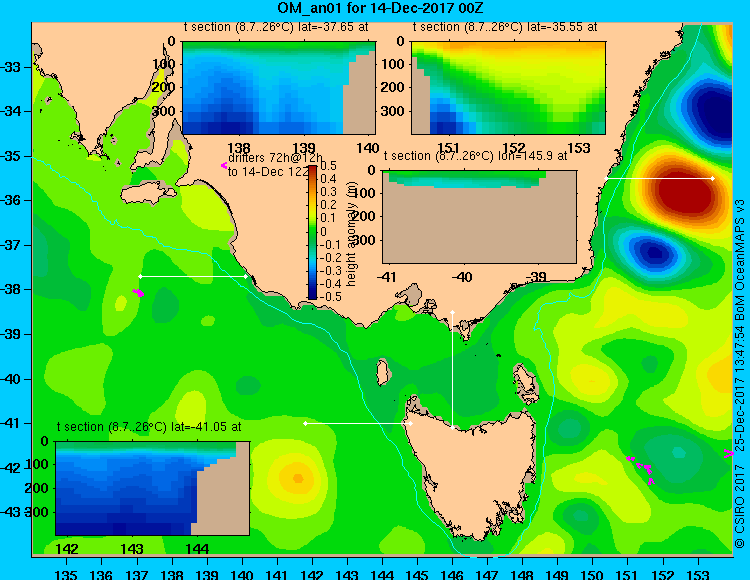This screenshot has height=580, width=750.
Task: Click the -41 label under the lon=145.9 section
Action: pos(386,277)
